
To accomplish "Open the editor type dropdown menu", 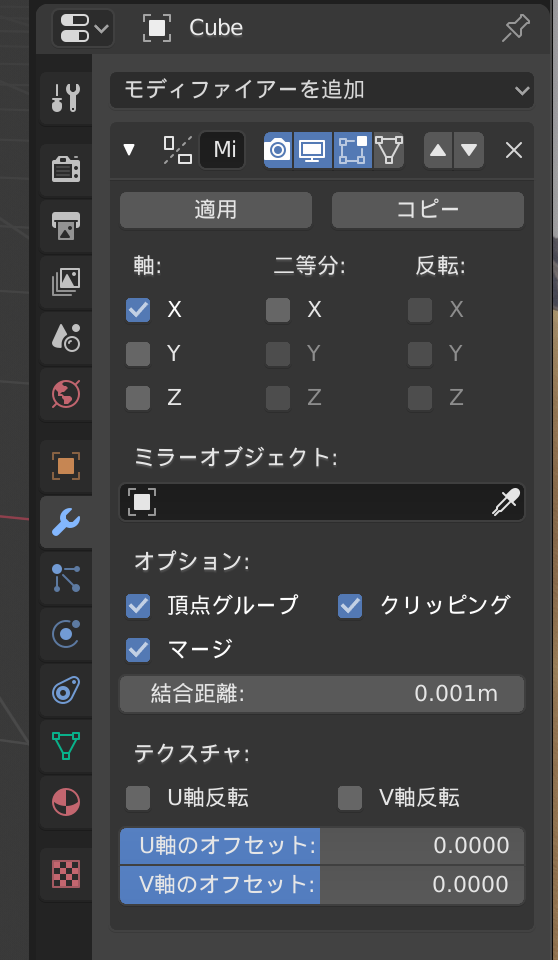I will pyautogui.click(x=83, y=28).
